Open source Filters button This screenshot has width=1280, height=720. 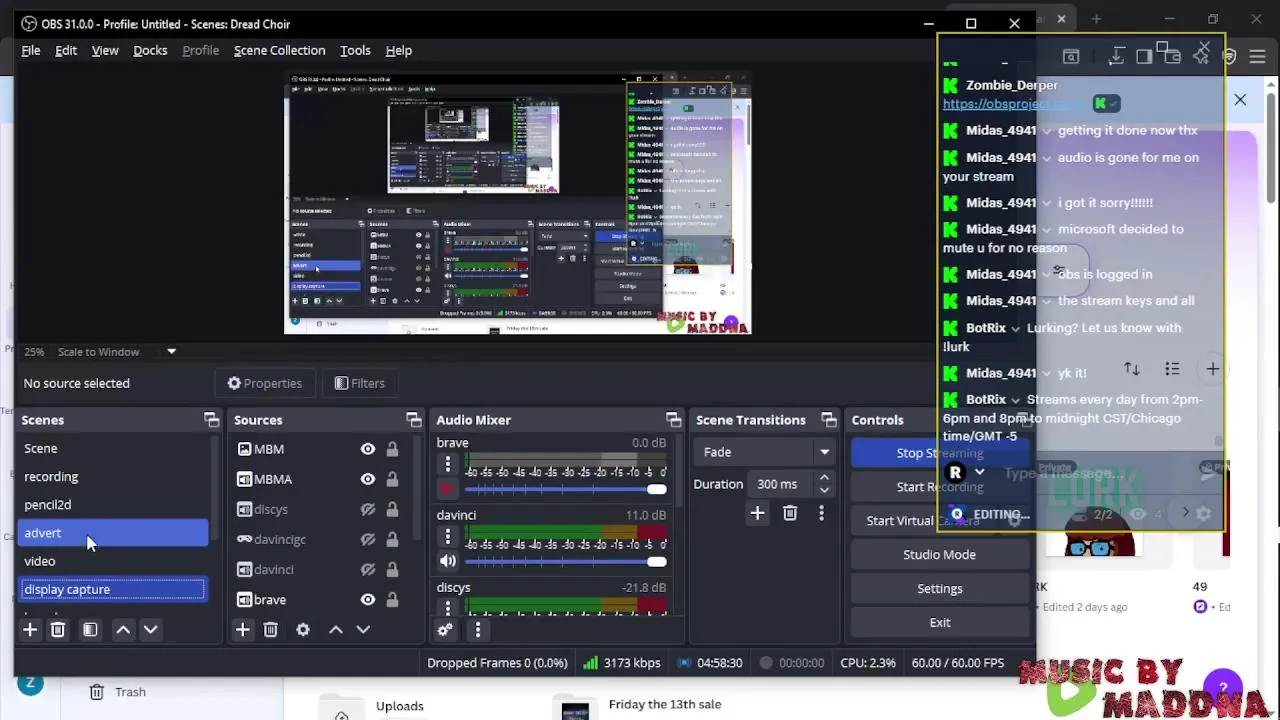coord(359,383)
